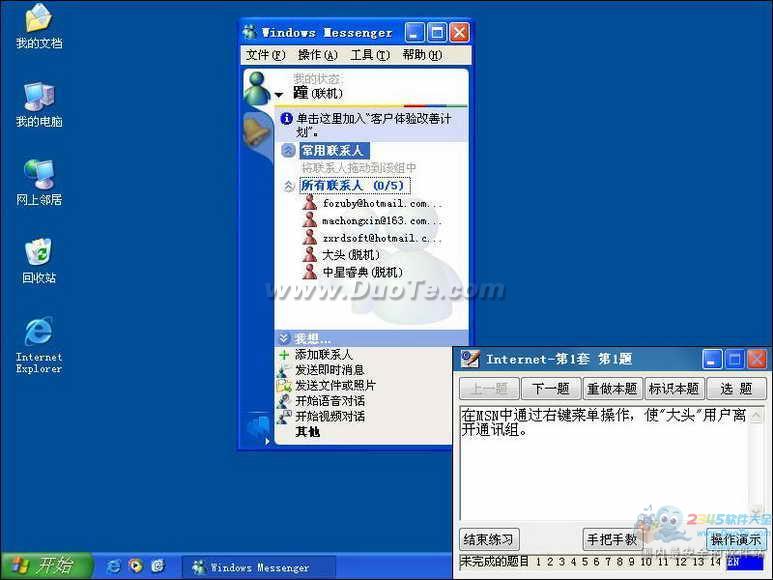Click the exam window title icon

[469, 359]
